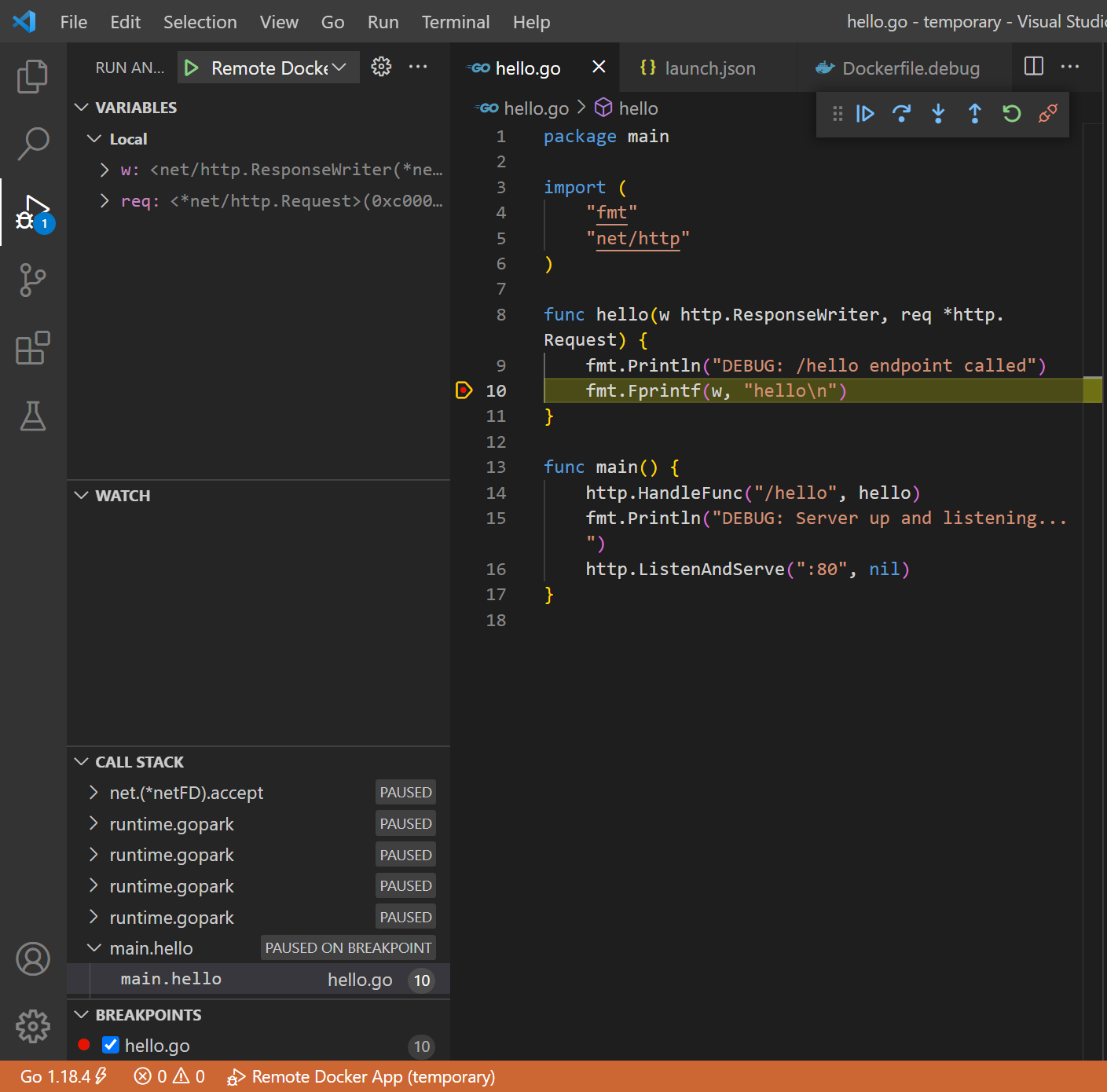Open the Source Control view
The height and width of the screenshot is (1092, 1107).
33,280
